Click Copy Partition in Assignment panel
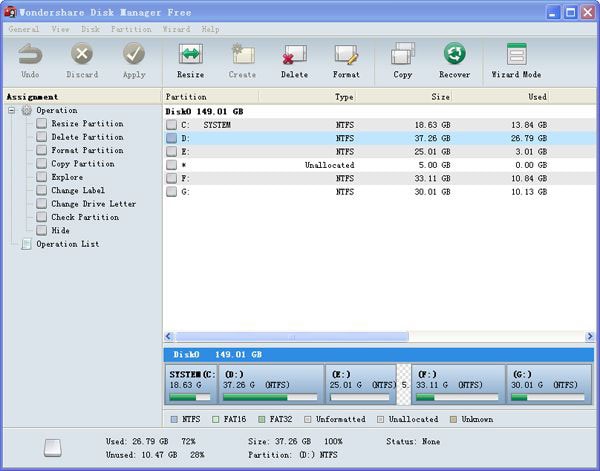600x471 pixels. coord(83,164)
